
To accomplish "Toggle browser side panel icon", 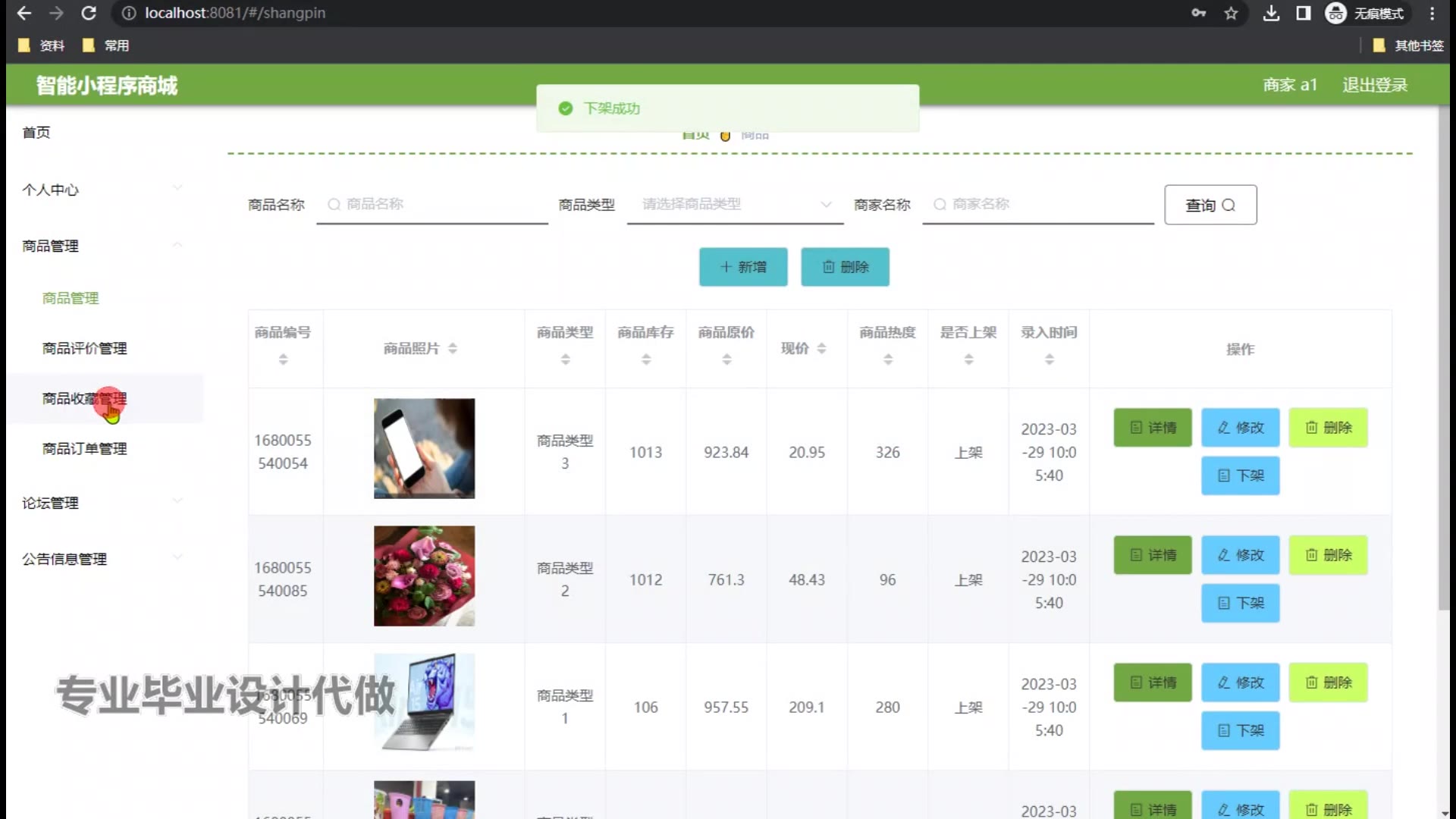I will pos(1304,13).
